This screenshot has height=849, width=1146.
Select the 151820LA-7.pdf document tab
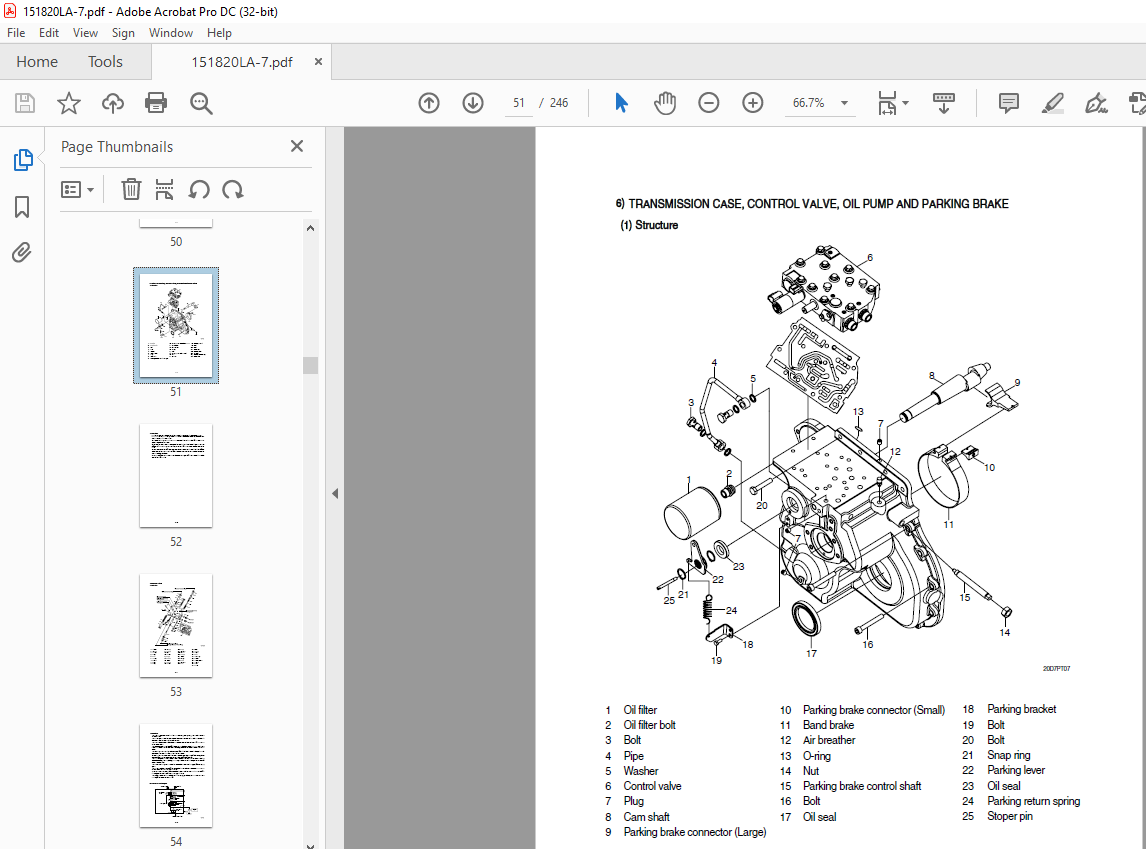click(242, 62)
